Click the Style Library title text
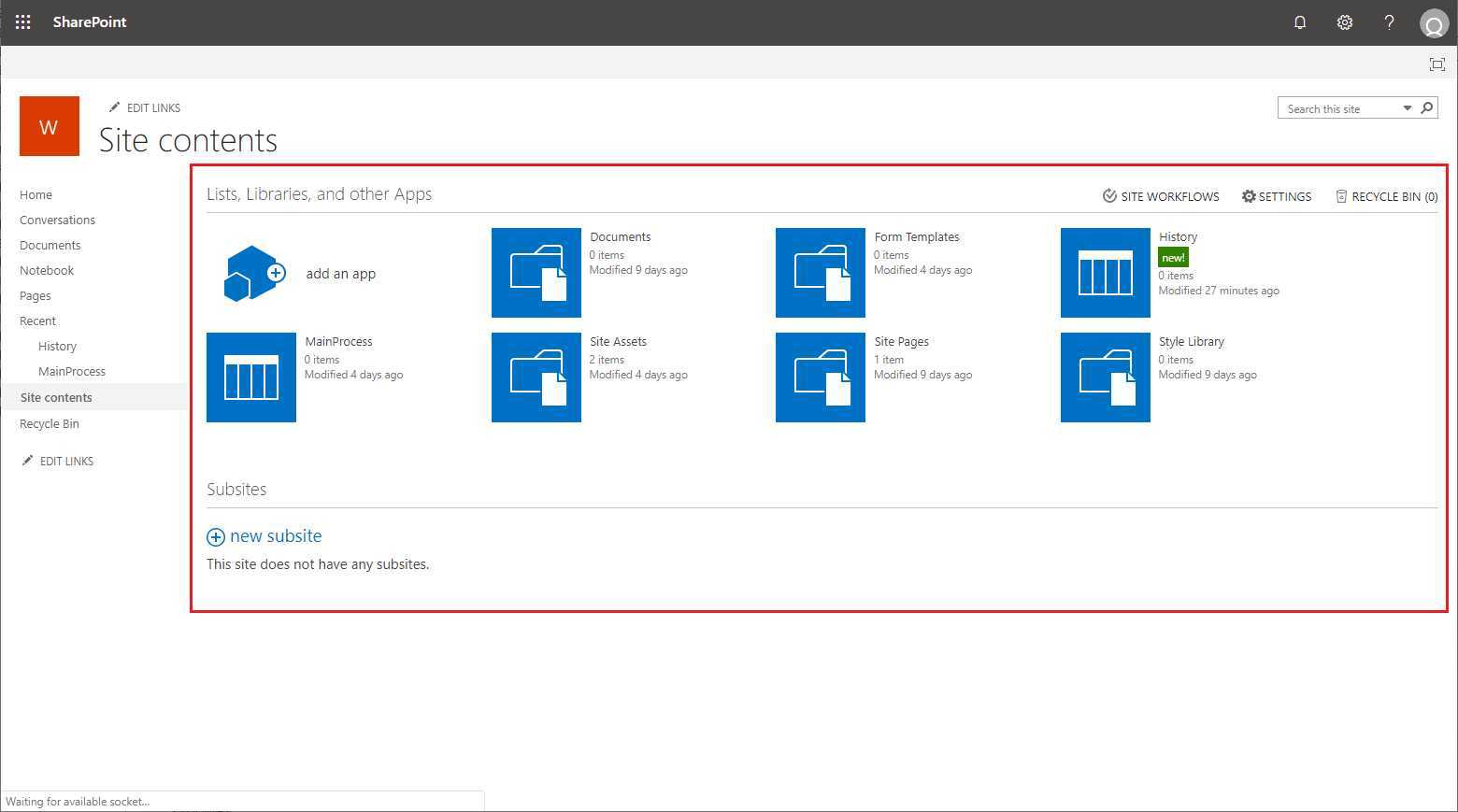The height and width of the screenshot is (812, 1458). (1192, 341)
